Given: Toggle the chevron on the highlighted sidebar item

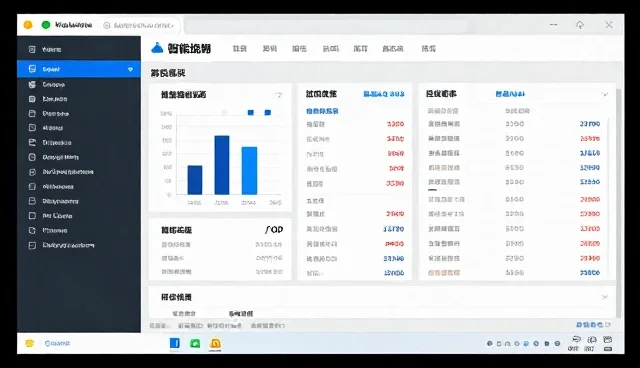Looking at the screenshot, I should click(130, 69).
